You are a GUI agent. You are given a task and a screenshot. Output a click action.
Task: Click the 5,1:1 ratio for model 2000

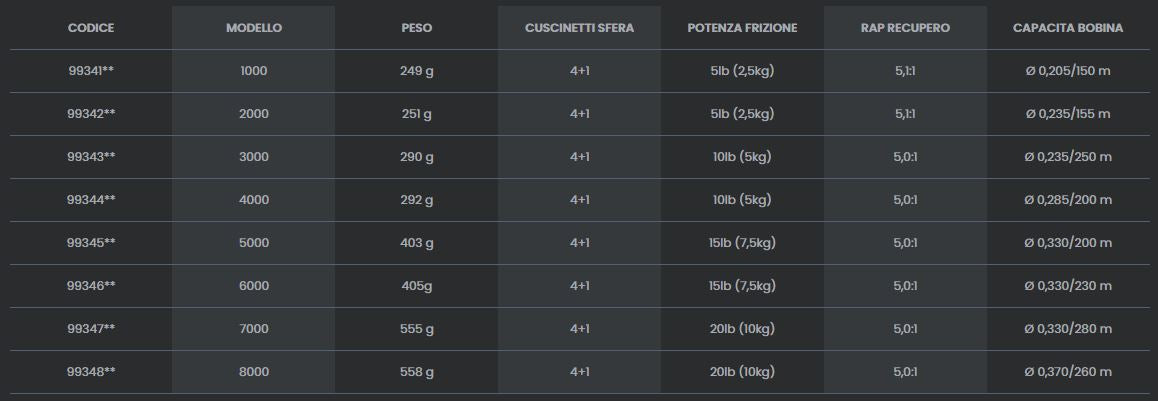point(905,114)
